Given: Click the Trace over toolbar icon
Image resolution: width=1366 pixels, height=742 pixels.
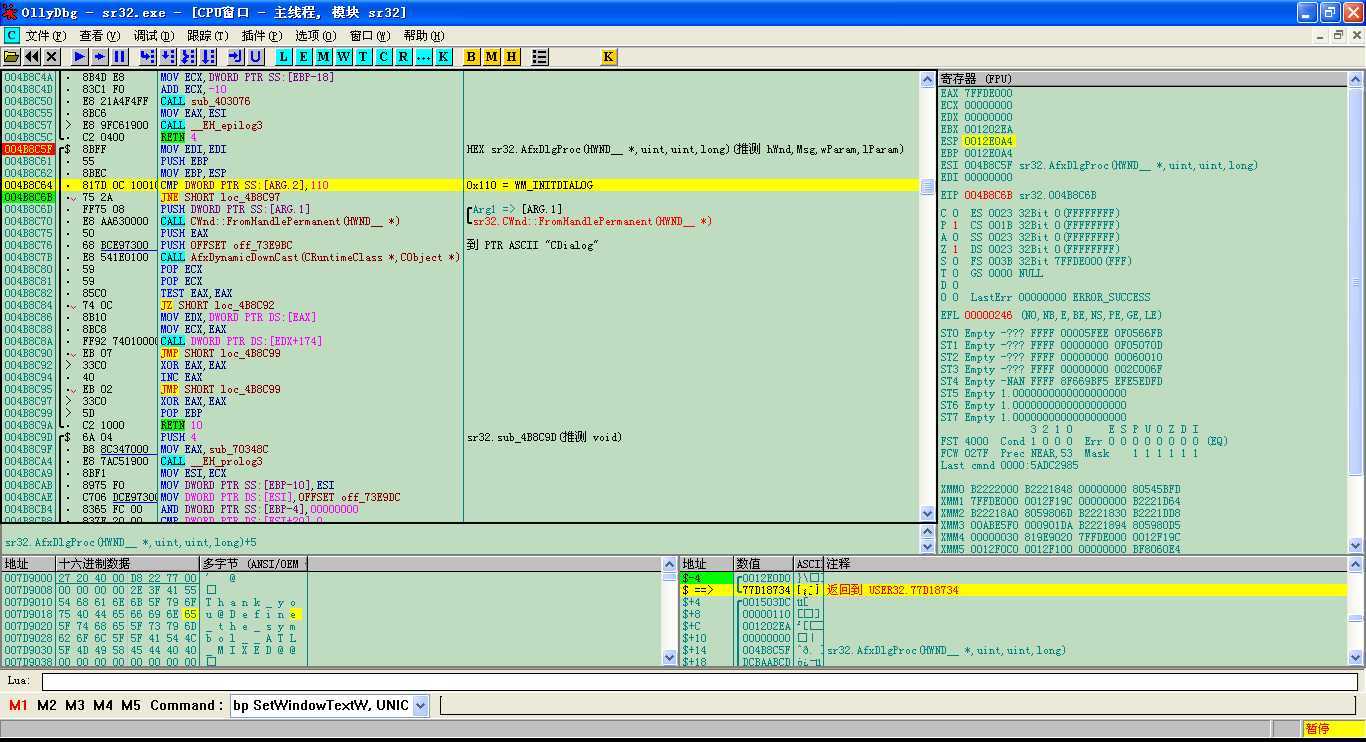Looking at the screenshot, I should pyautogui.click(x=208, y=57).
